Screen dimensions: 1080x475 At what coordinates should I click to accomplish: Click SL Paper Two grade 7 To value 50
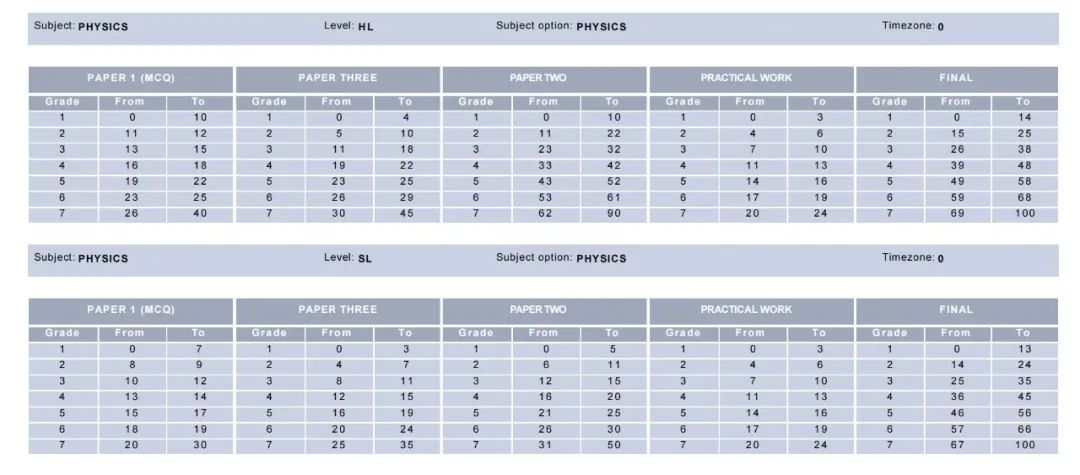coord(614,445)
